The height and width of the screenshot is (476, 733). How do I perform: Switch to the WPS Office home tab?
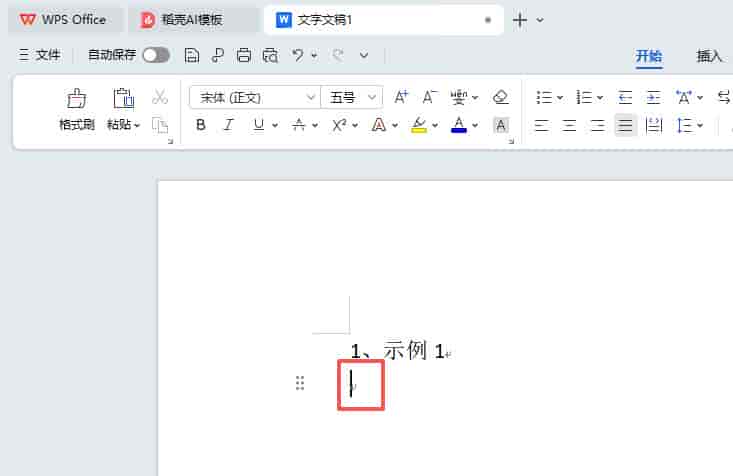pyautogui.click(x=65, y=20)
